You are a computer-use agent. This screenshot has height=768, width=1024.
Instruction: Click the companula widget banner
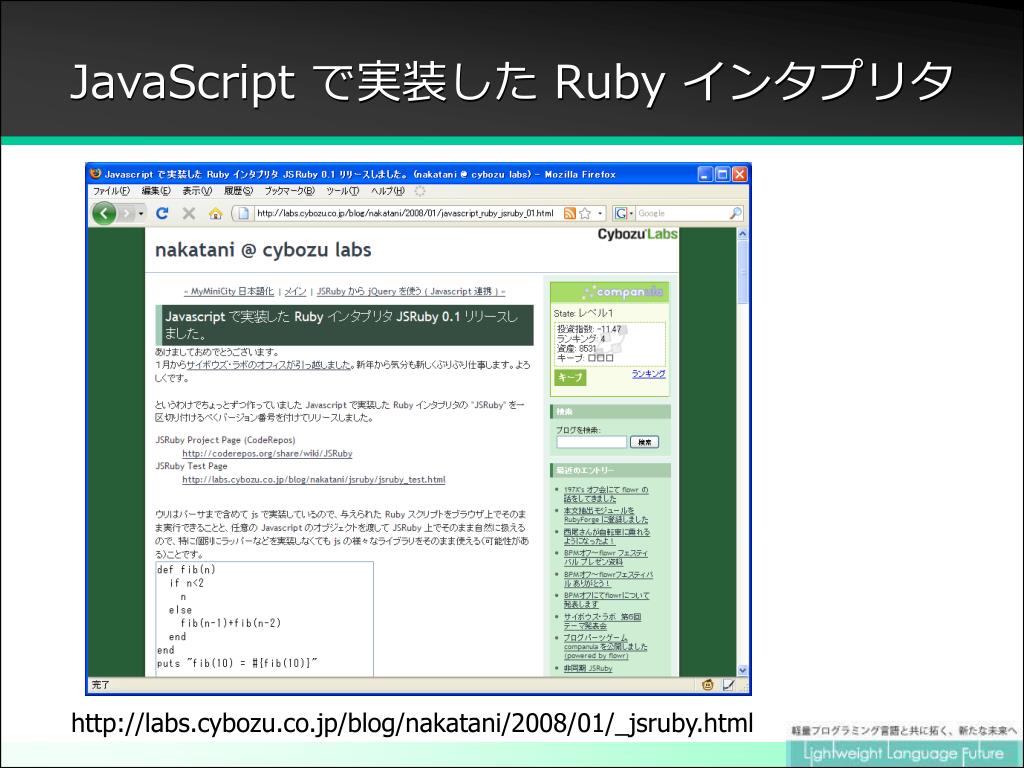point(609,291)
